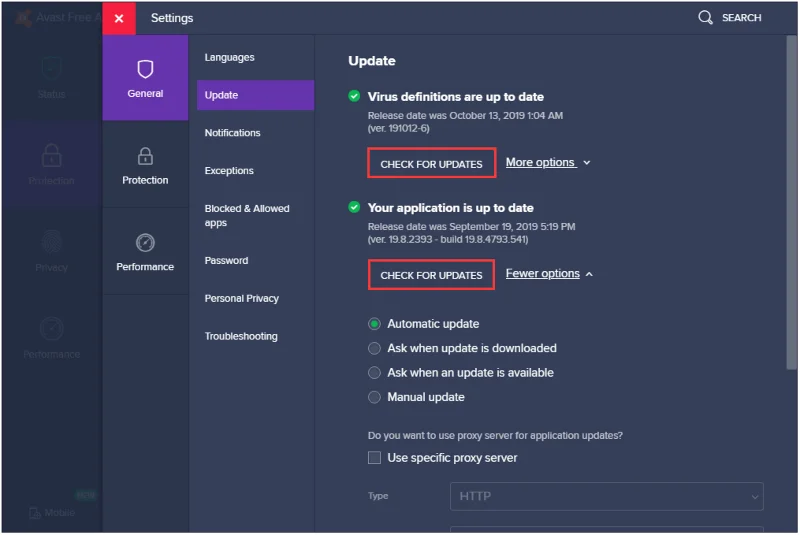Click the chevron next to Fewer options

[589, 274]
